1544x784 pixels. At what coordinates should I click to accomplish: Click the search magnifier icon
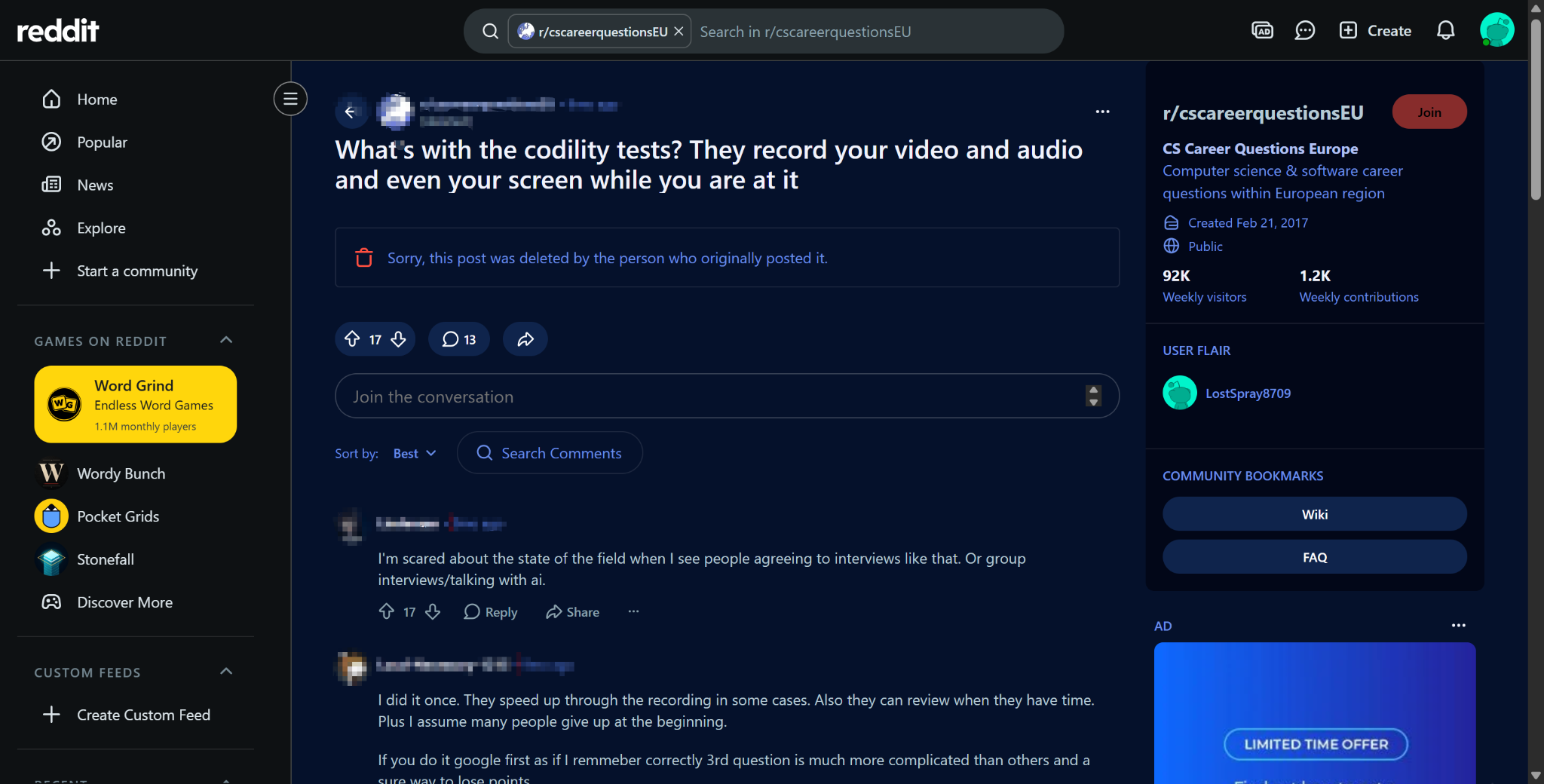490,31
